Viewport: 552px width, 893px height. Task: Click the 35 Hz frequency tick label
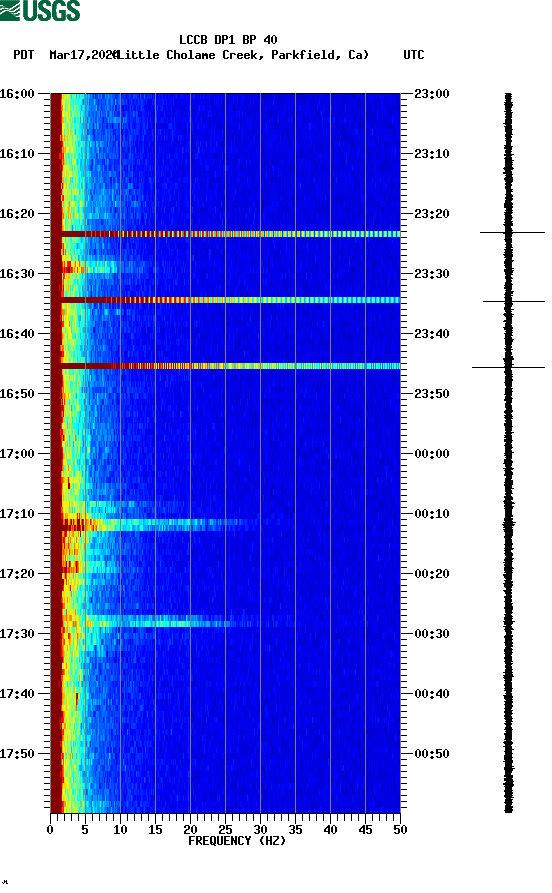[295, 830]
